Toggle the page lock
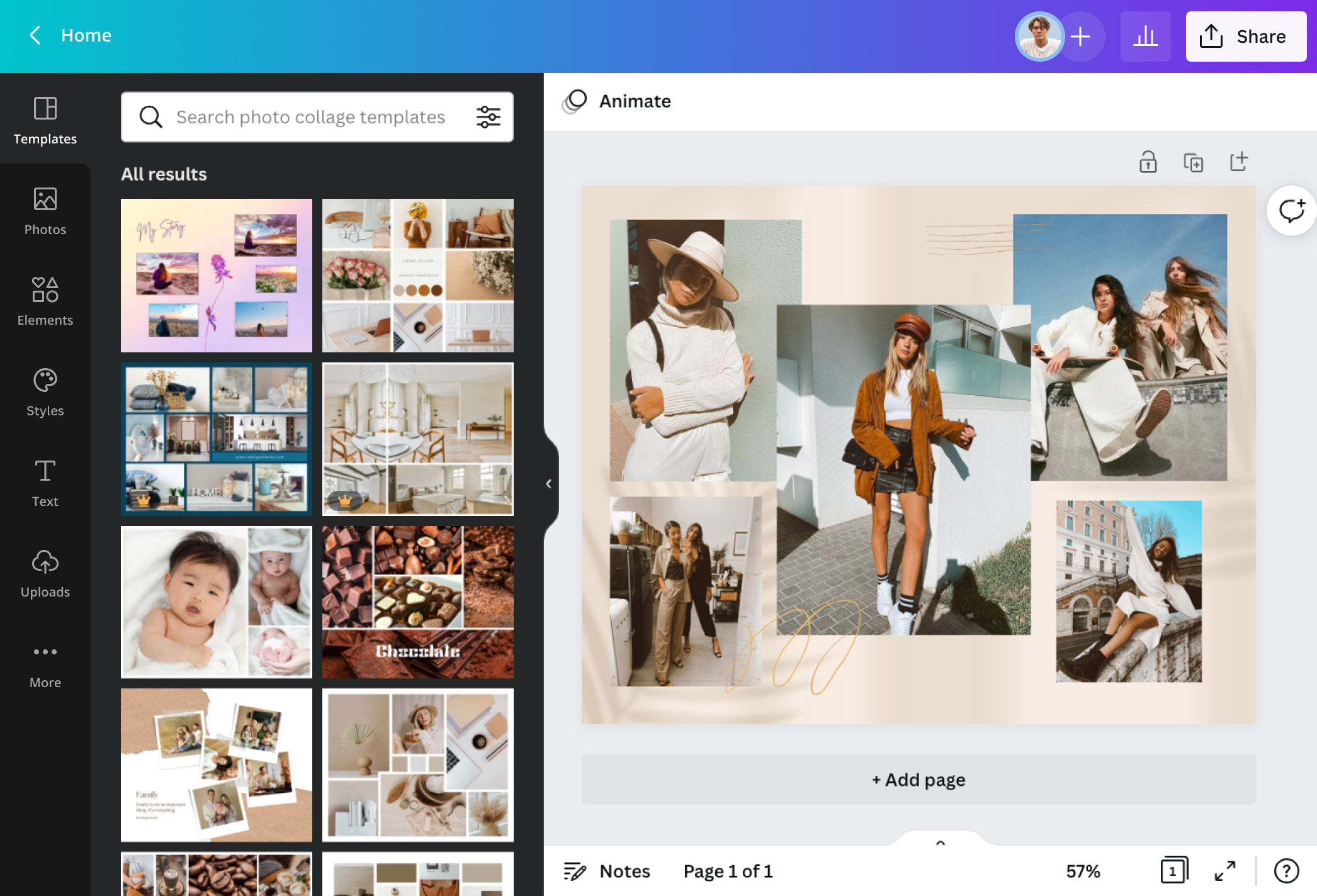 point(1148,162)
